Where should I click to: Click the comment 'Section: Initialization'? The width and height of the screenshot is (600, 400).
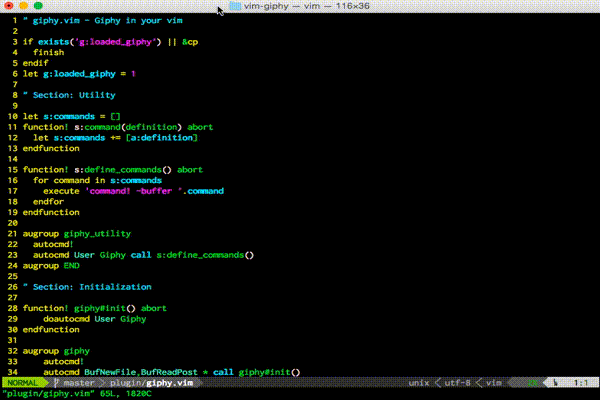click(x=92, y=287)
